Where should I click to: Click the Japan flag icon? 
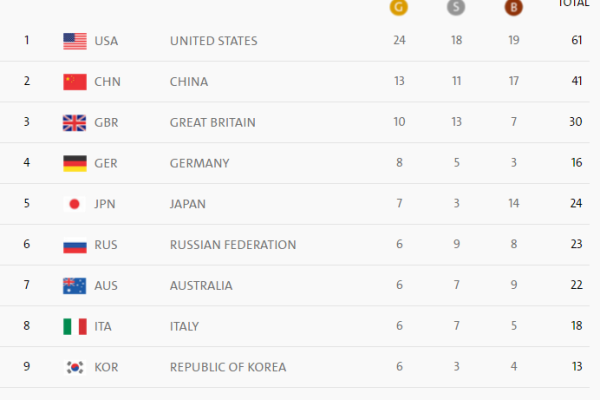(x=75, y=204)
